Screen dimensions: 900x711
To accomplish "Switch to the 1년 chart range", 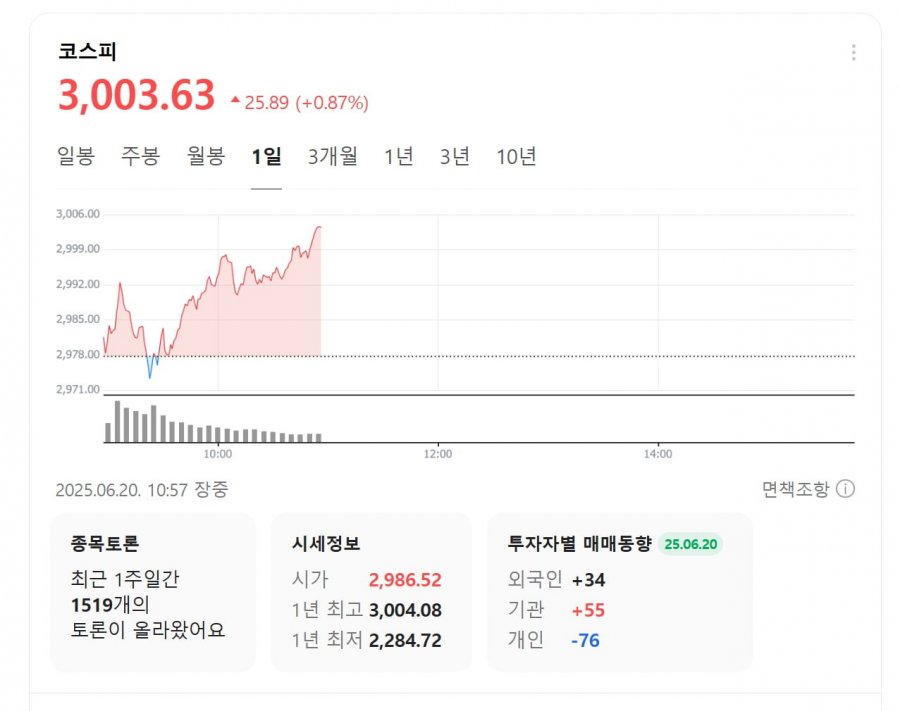I will click(398, 156).
